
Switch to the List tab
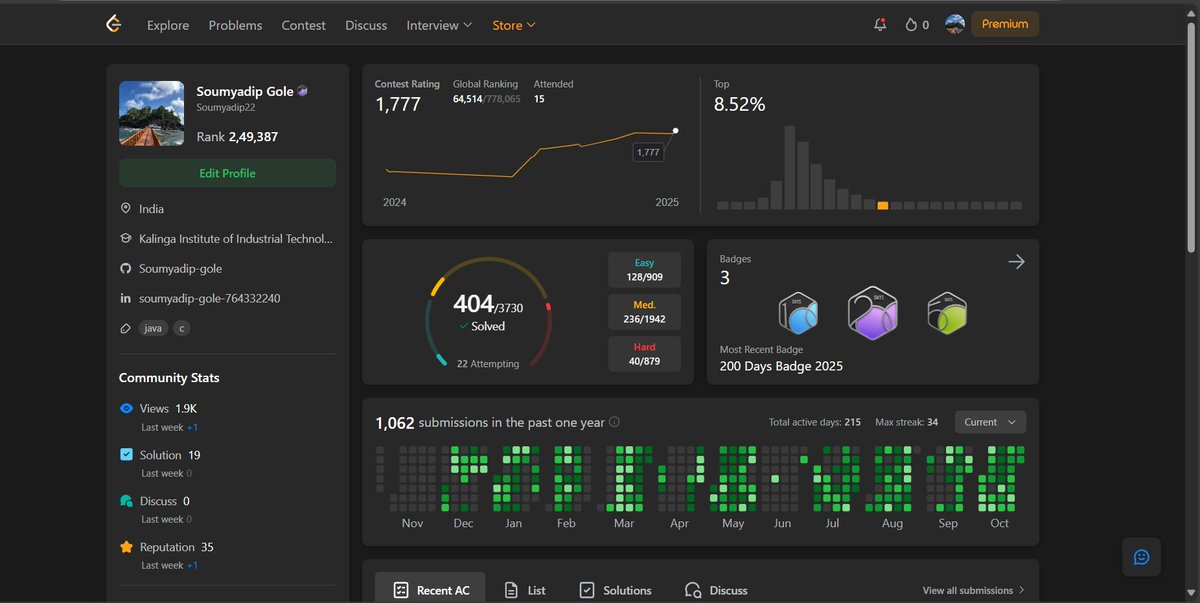point(525,590)
